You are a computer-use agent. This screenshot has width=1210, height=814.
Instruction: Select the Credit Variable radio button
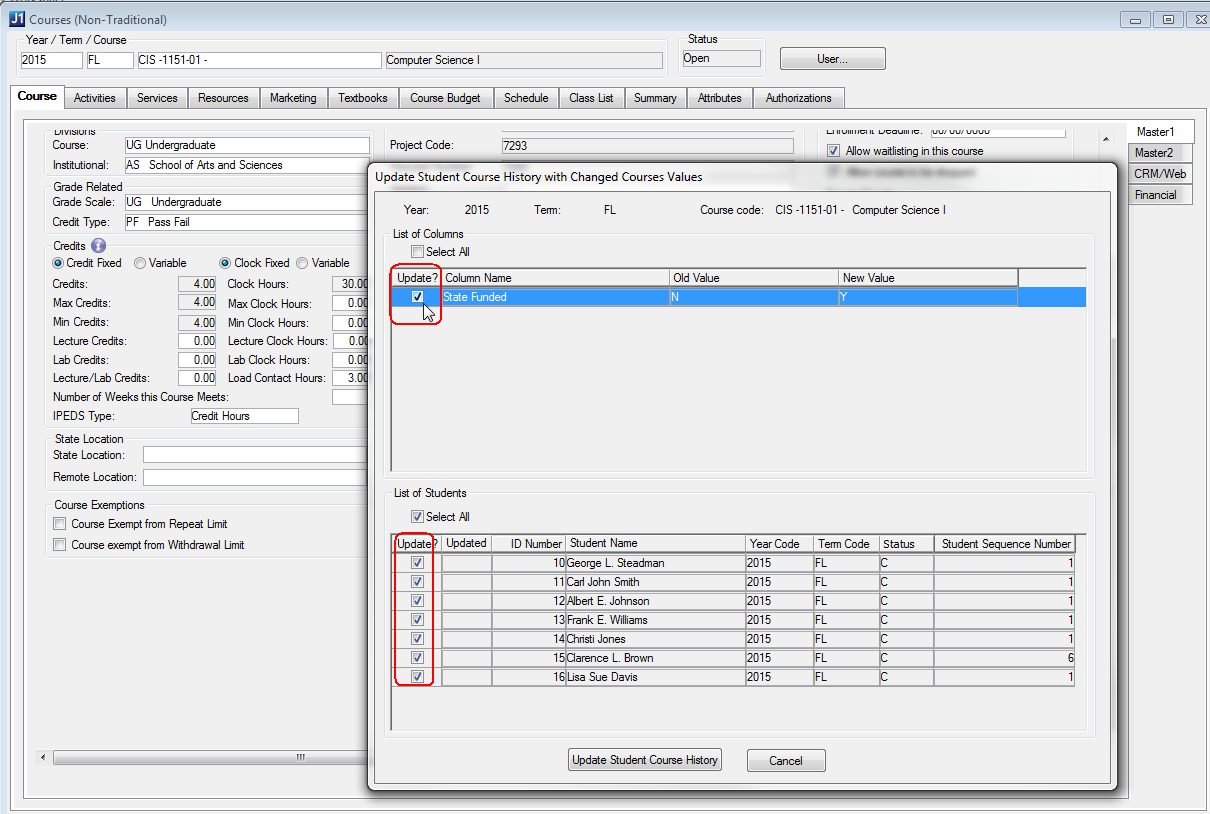pos(141,263)
